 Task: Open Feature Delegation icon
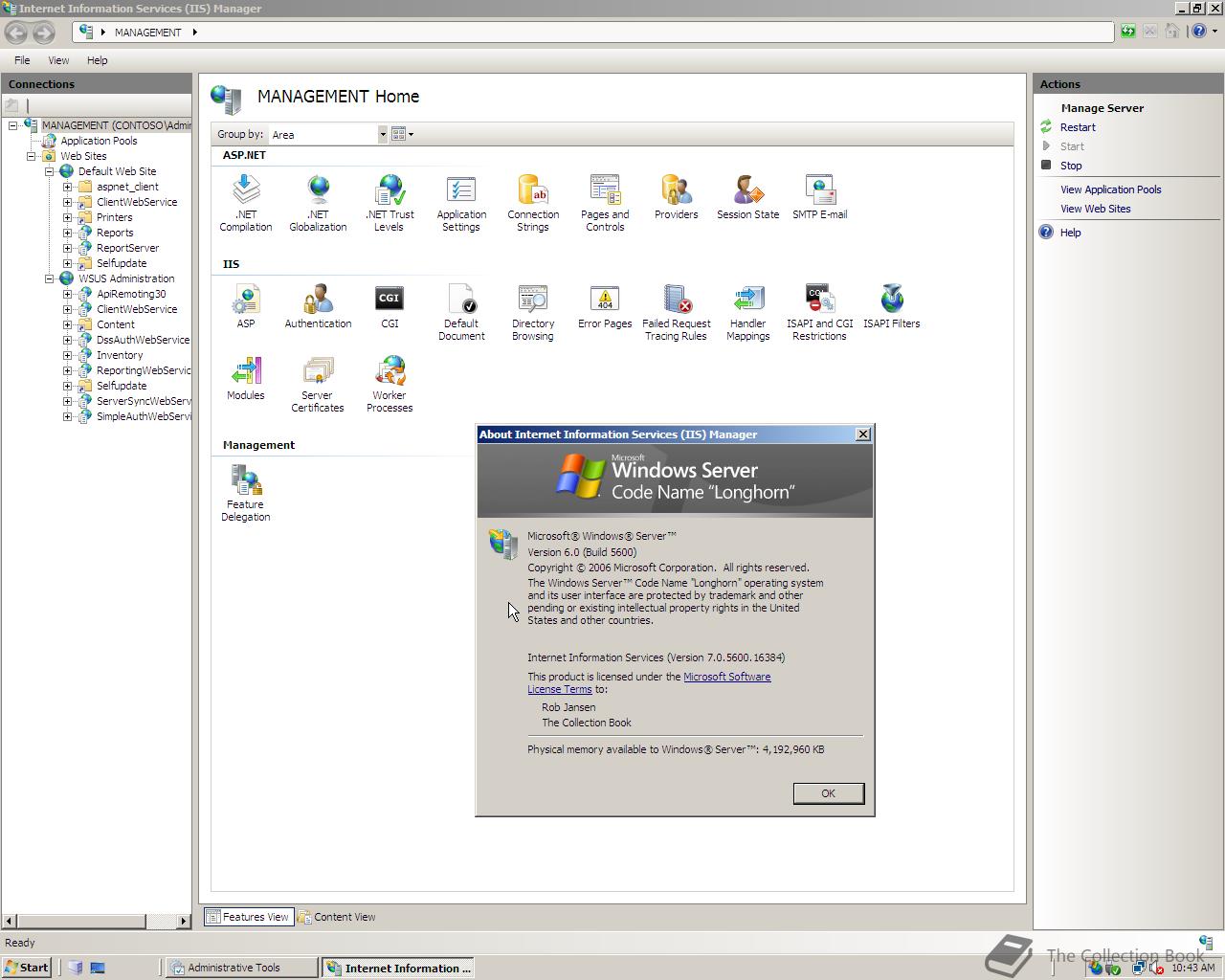click(x=246, y=492)
